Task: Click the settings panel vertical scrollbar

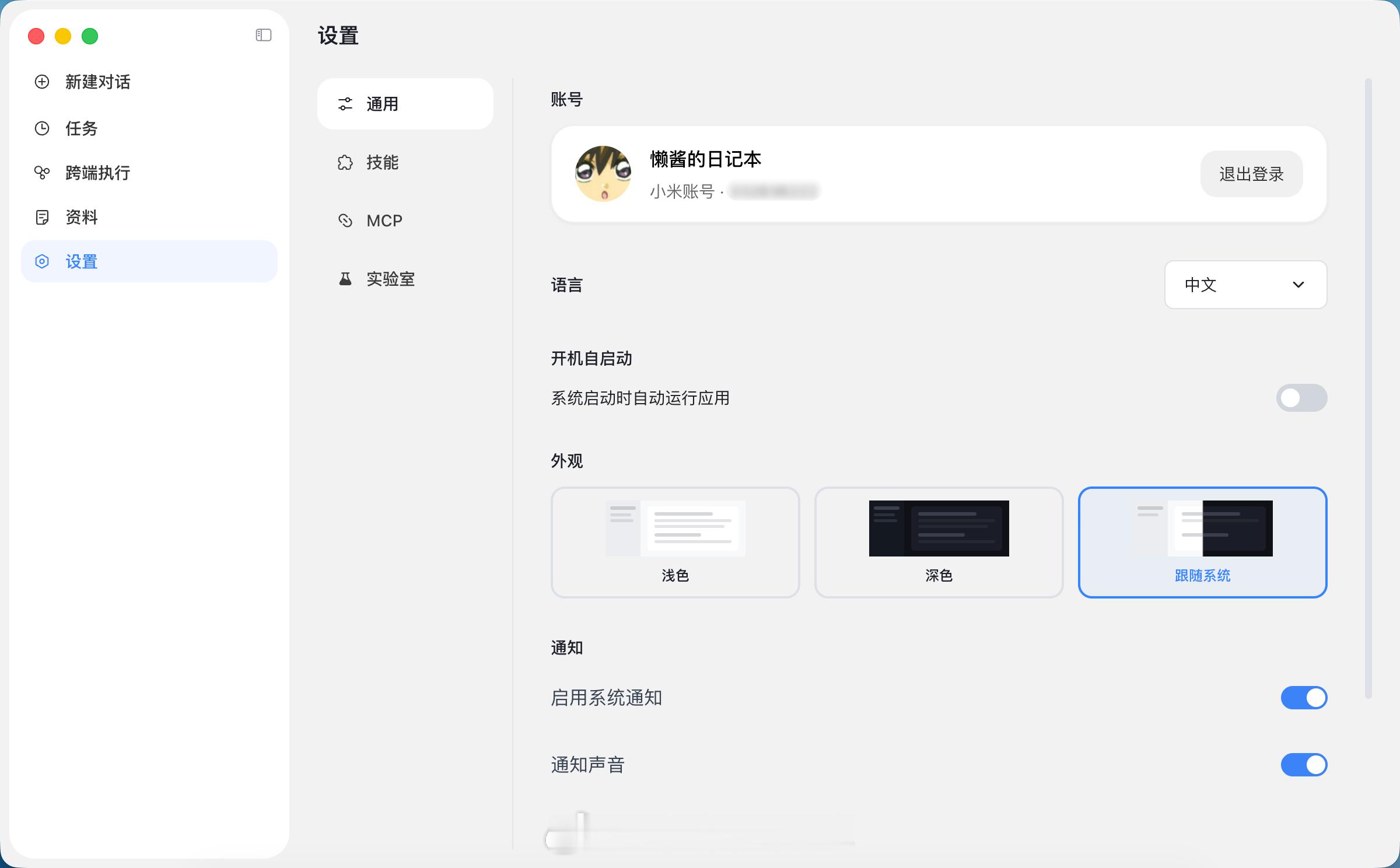Action: pos(1368,388)
